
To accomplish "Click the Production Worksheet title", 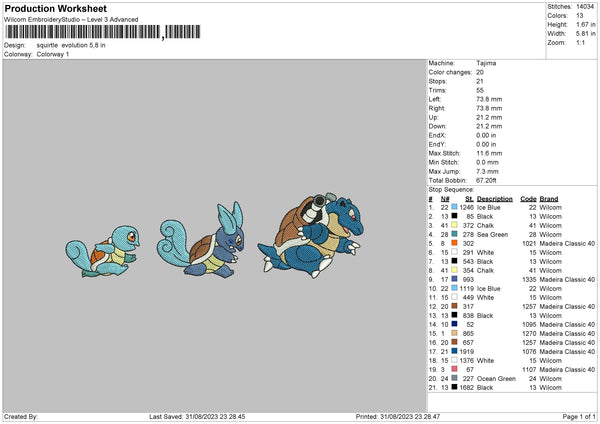I will tap(55, 8).
